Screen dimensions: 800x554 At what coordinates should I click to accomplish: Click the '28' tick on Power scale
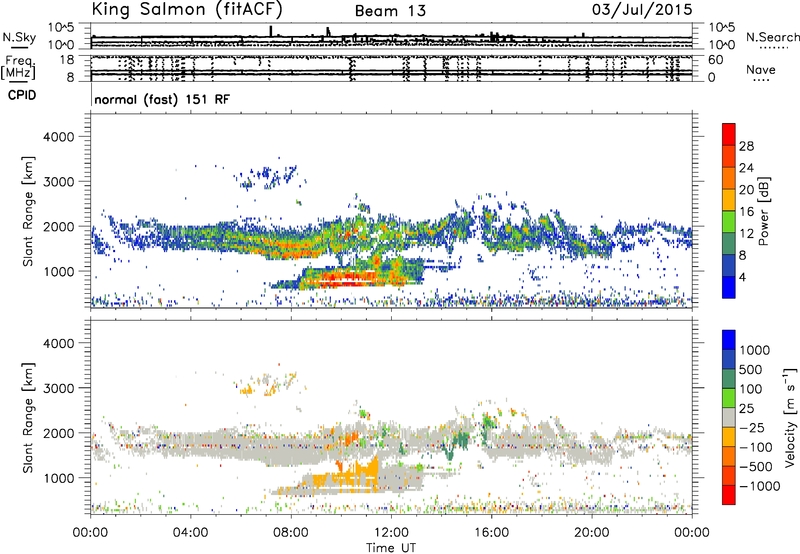(x=746, y=146)
